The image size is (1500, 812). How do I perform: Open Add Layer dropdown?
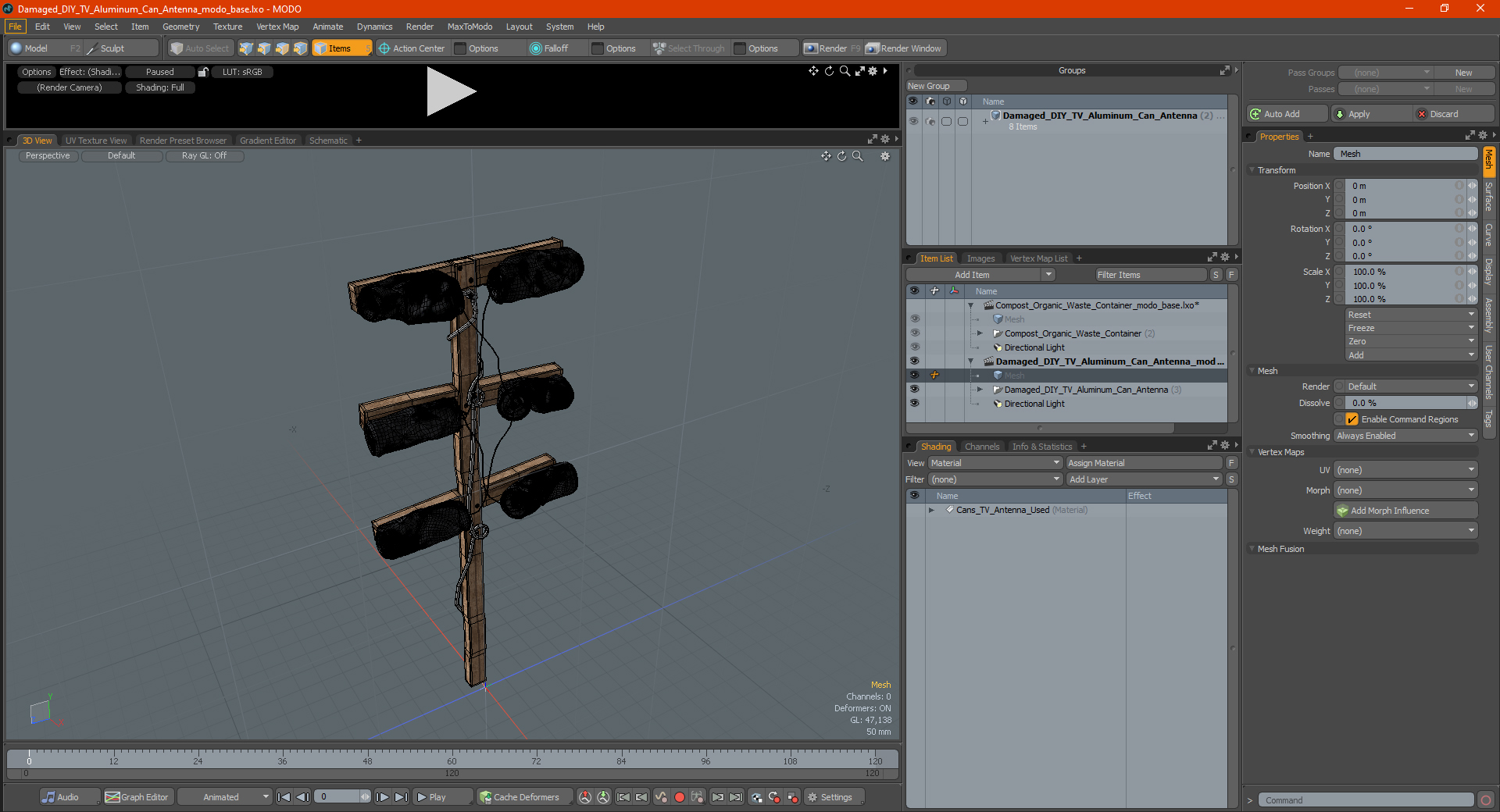click(x=1144, y=479)
